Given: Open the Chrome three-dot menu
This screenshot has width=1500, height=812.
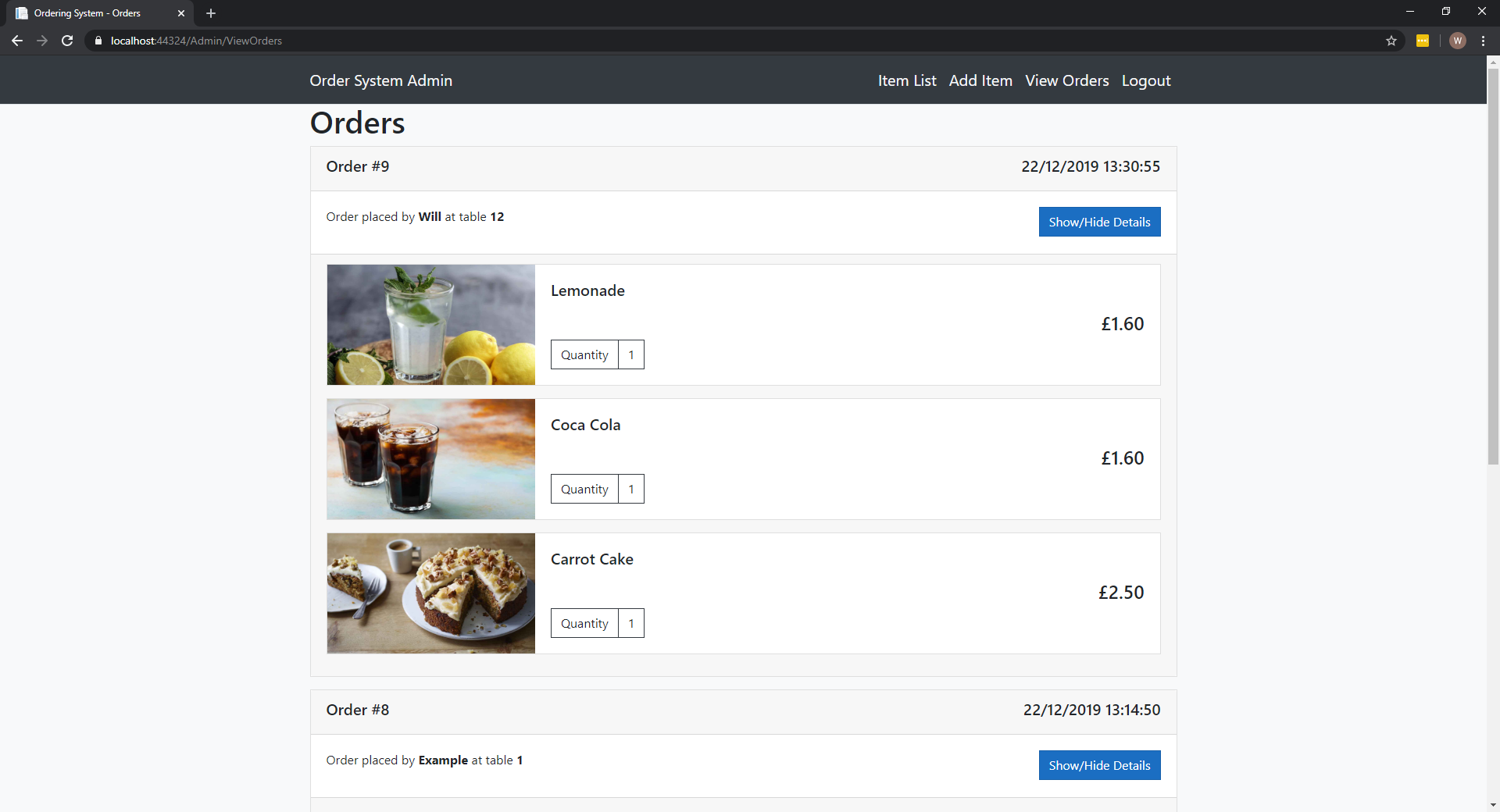Looking at the screenshot, I should 1483,41.
